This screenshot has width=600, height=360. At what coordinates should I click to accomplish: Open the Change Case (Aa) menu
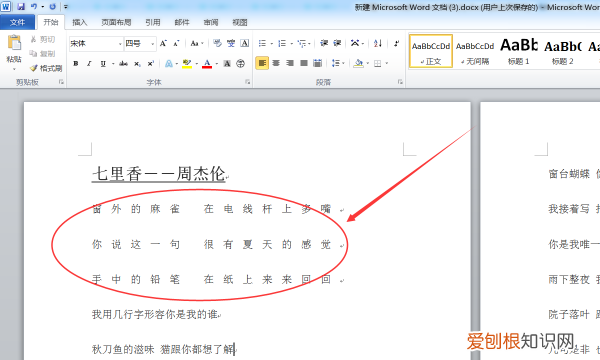point(197,43)
